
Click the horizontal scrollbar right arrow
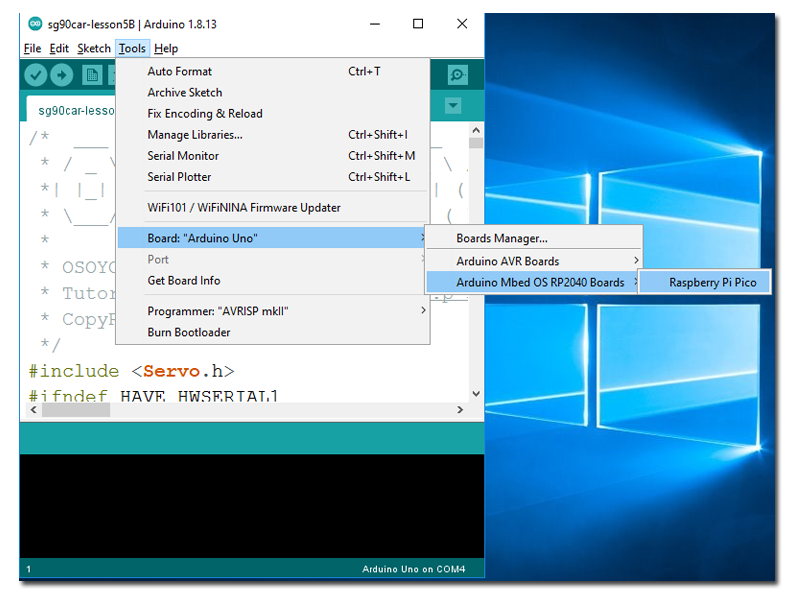coord(460,410)
